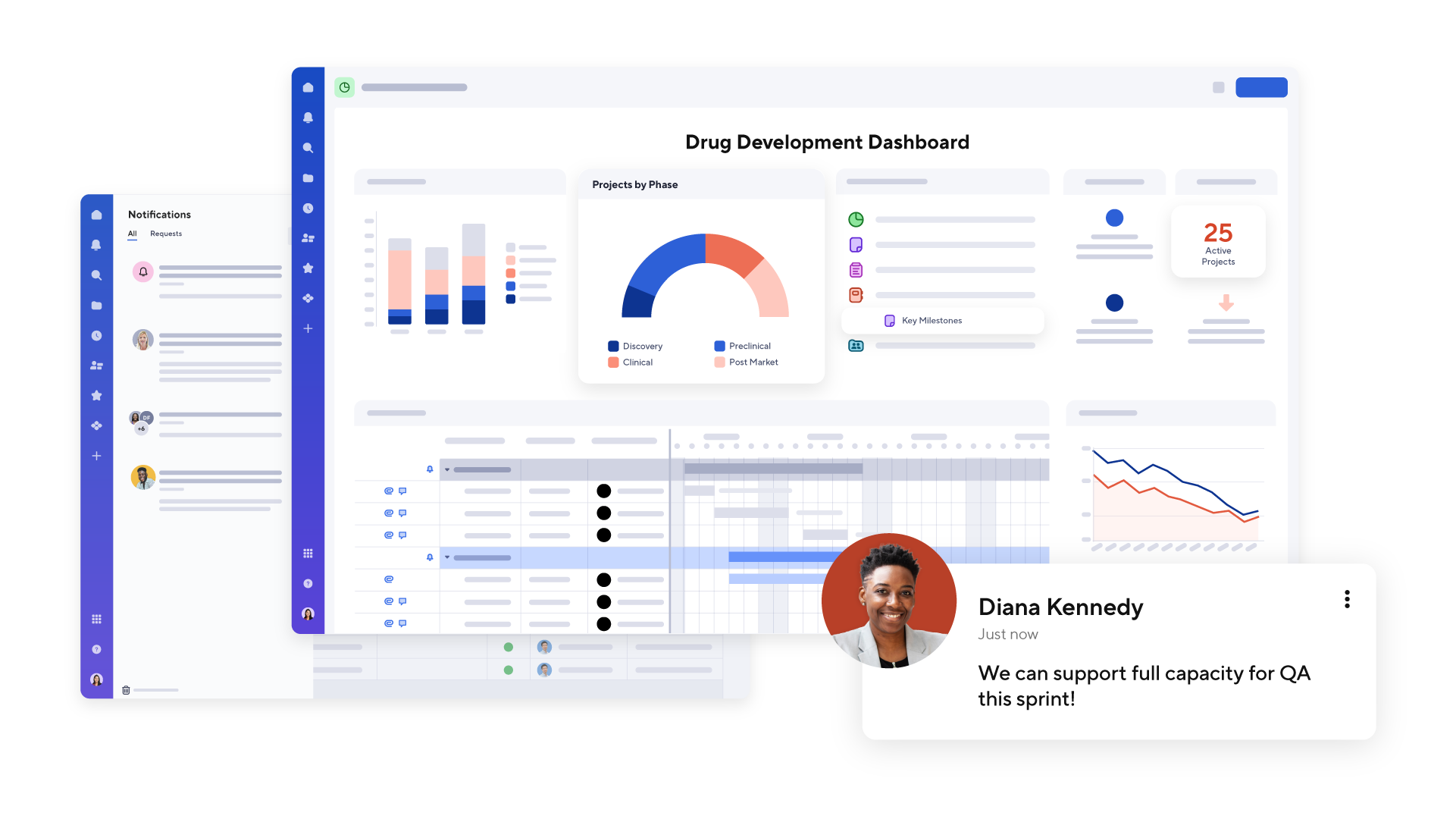Select the All tab in Notifications

click(x=133, y=234)
